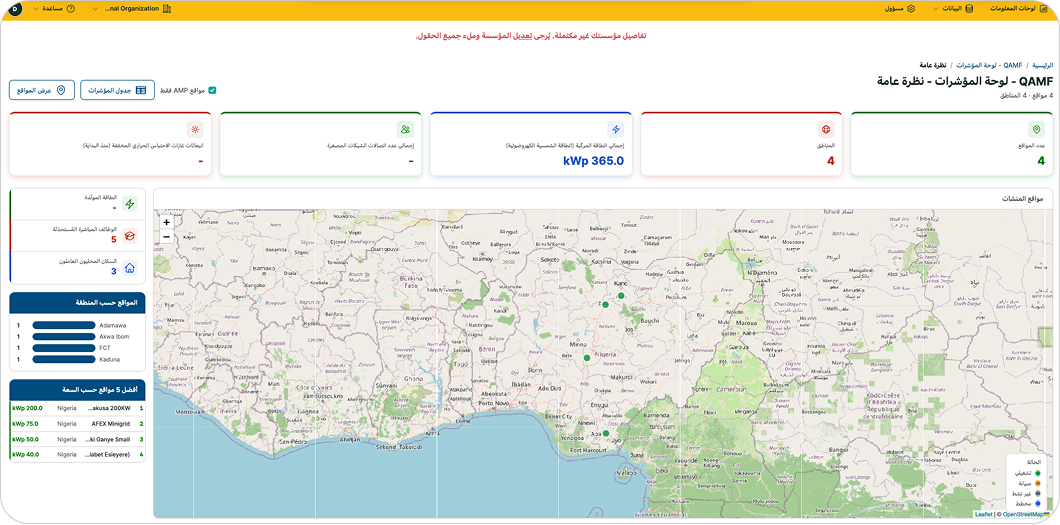Image resolution: width=1060 pixels, height=525 pixels.
Task: Click the kWp 365.0 capacity value
Action: click(593, 161)
